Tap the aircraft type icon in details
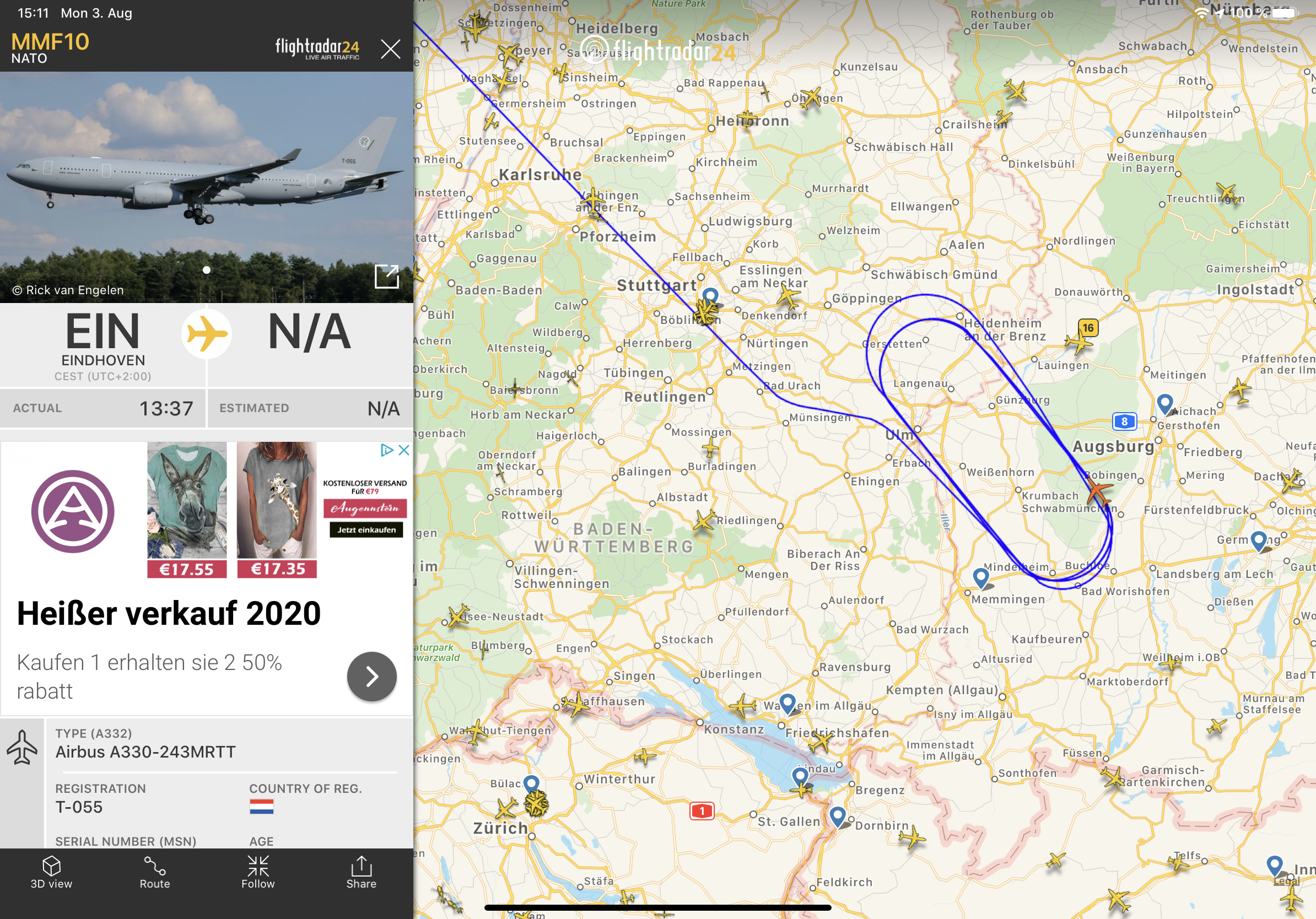 22,747
